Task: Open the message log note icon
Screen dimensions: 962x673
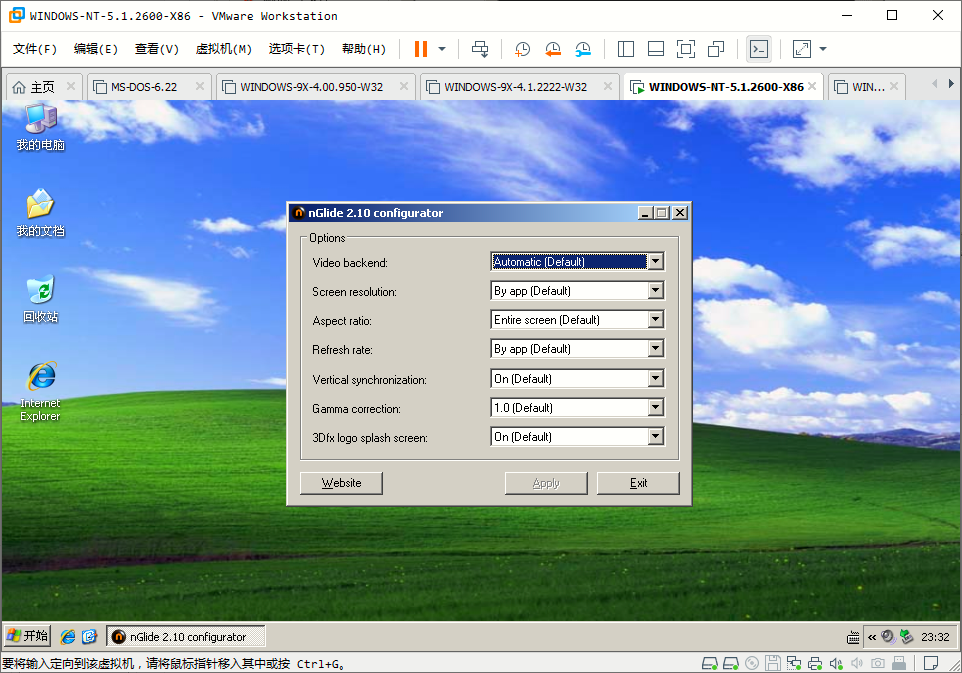Action: click(x=931, y=663)
